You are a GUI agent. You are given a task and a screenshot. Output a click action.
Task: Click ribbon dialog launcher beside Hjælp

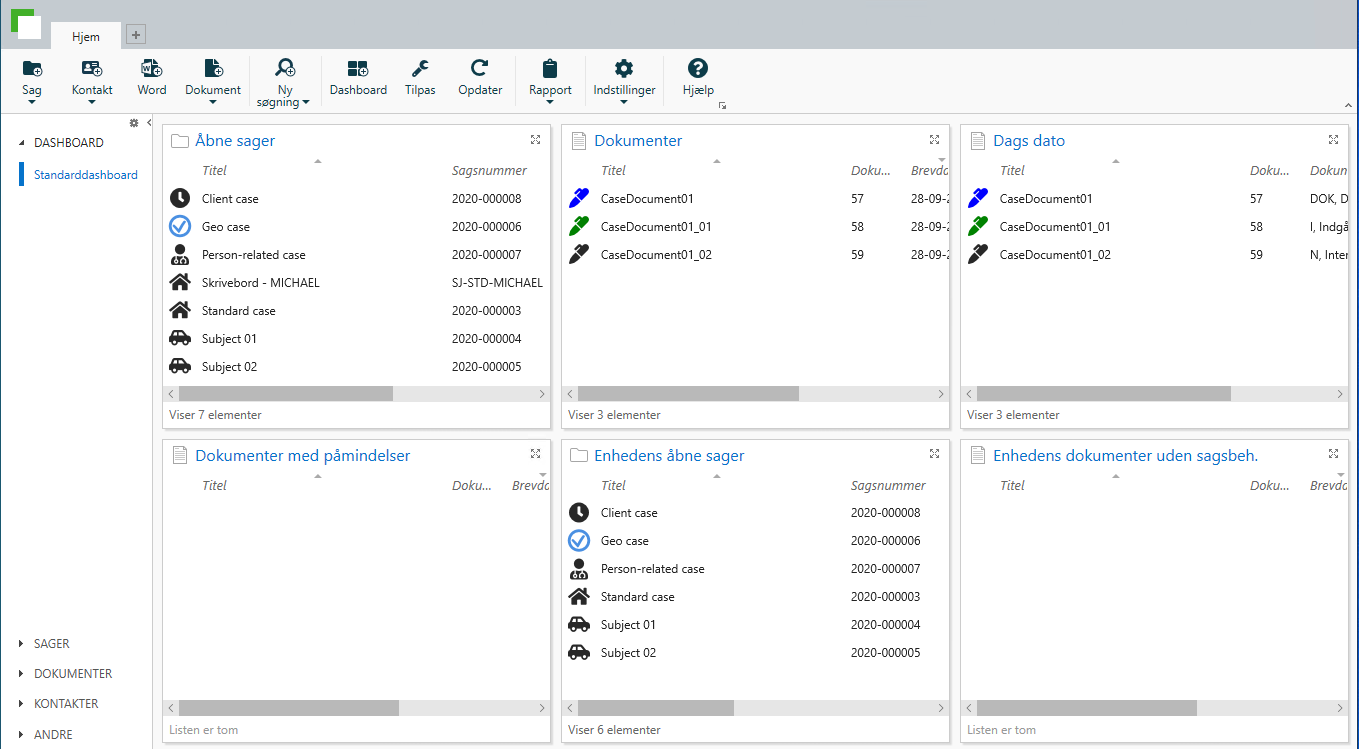coord(722,105)
